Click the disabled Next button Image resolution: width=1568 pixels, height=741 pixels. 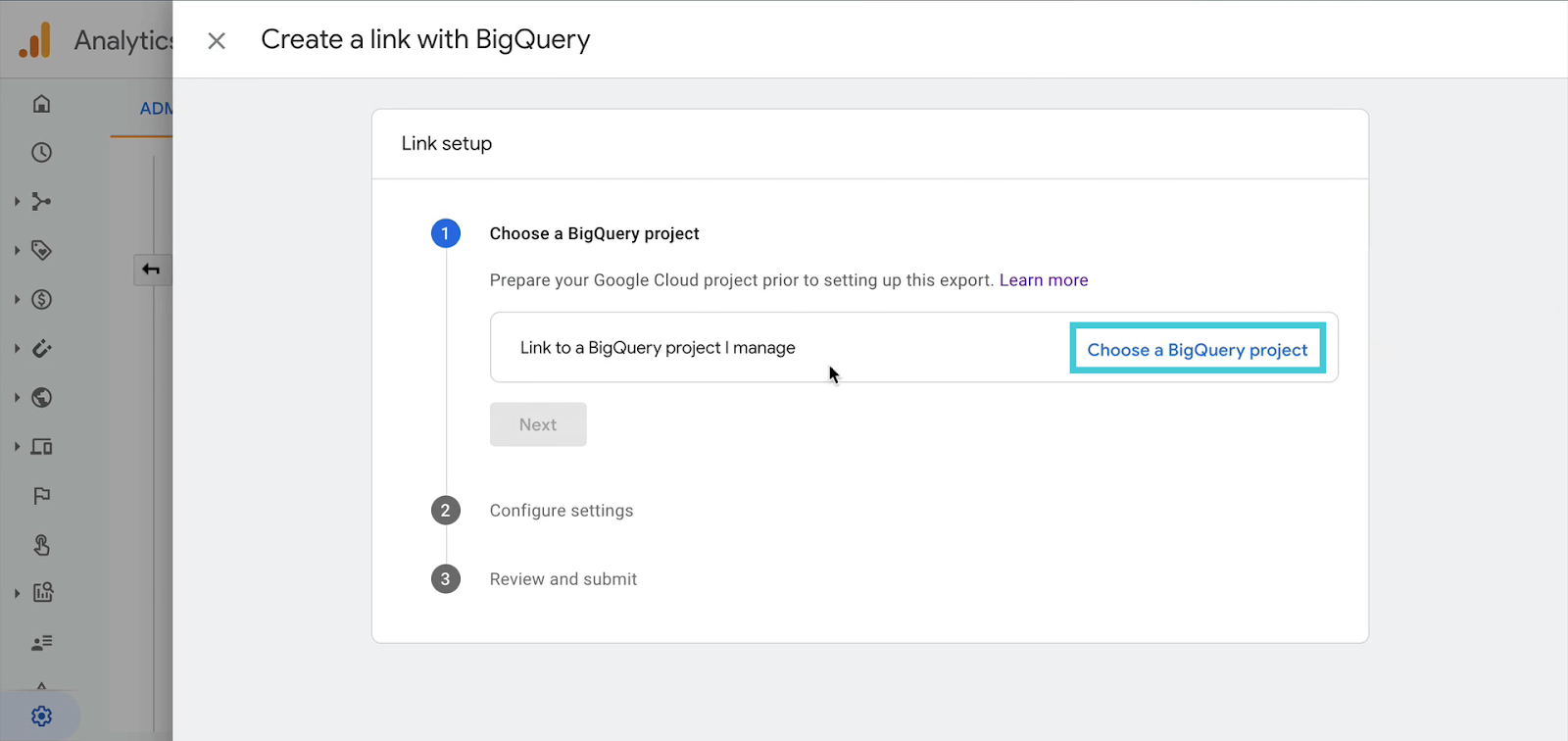coord(538,424)
